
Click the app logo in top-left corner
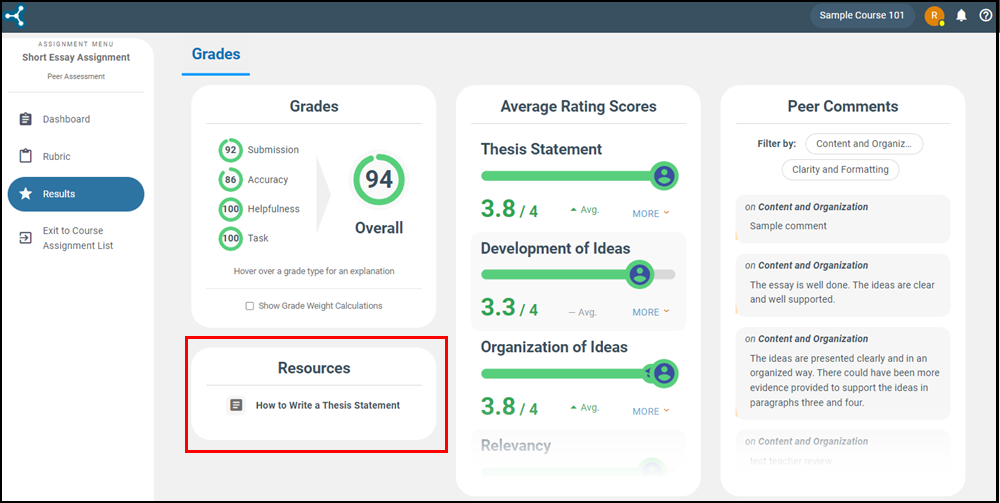(15, 15)
